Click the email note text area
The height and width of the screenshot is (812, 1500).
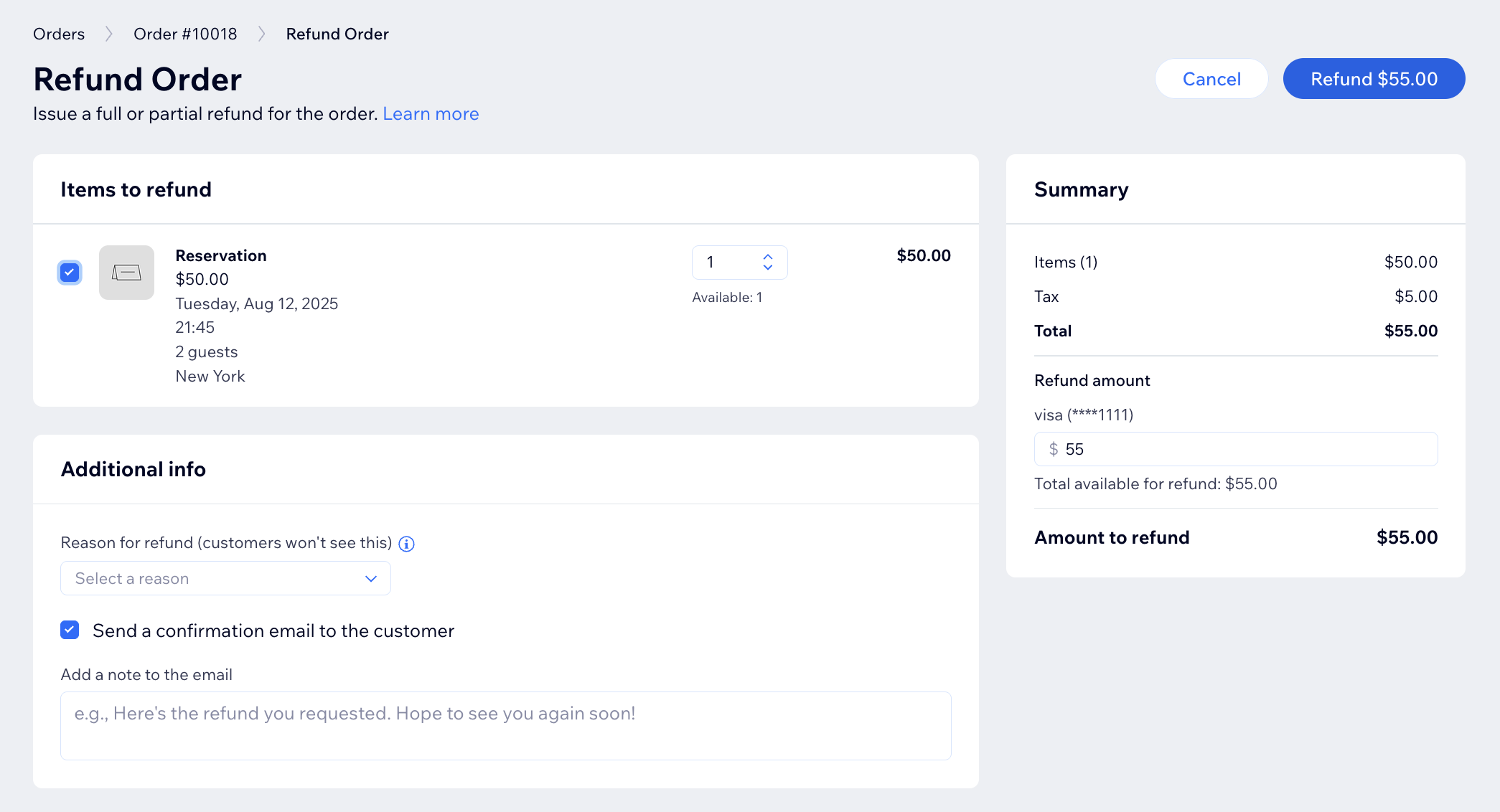(505, 726)
